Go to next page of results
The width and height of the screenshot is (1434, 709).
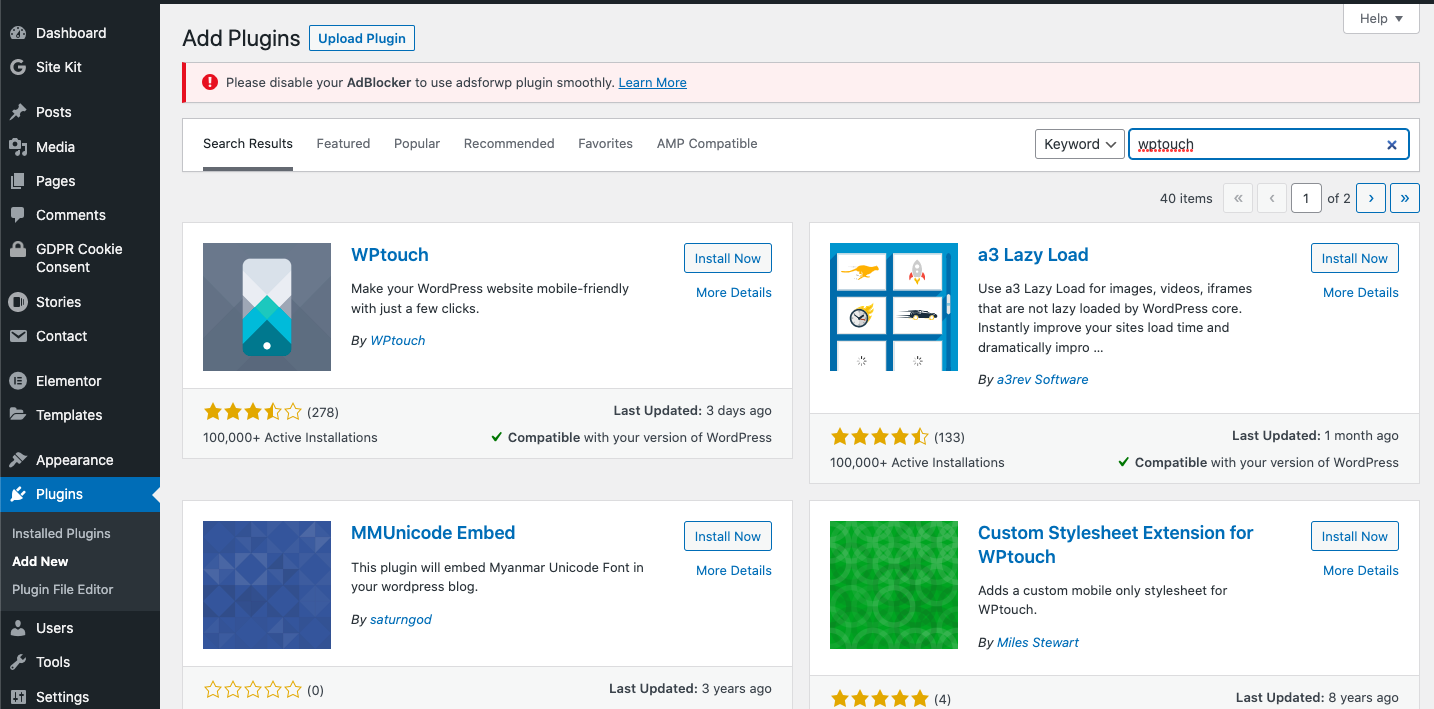[1371, 198]
